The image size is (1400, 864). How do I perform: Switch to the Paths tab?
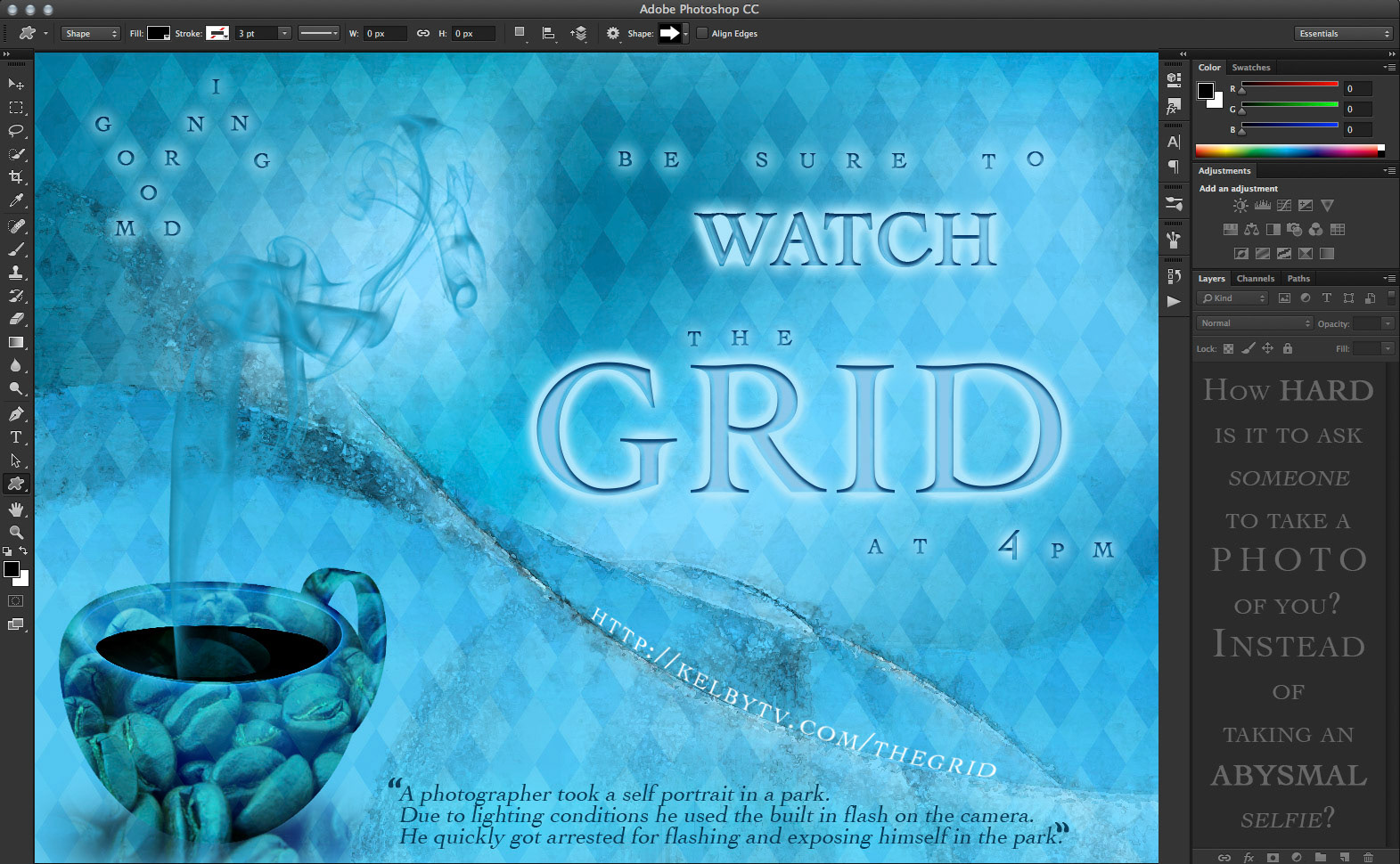click(x=1298, y=279)
